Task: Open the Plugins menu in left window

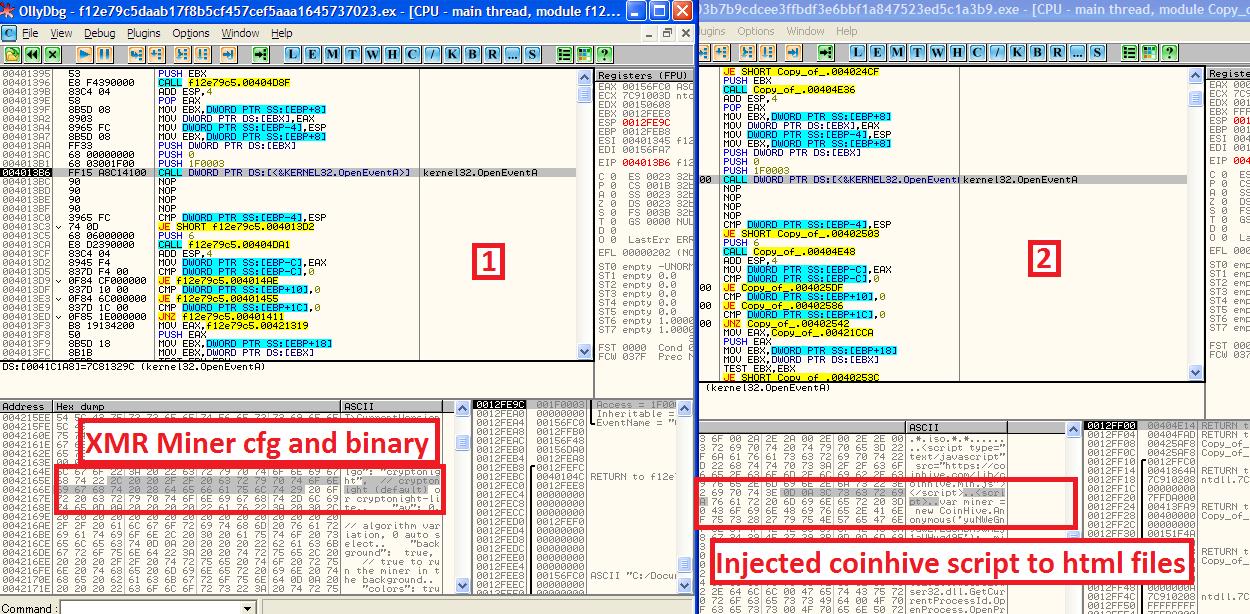Action: click(x=144, y=33)
